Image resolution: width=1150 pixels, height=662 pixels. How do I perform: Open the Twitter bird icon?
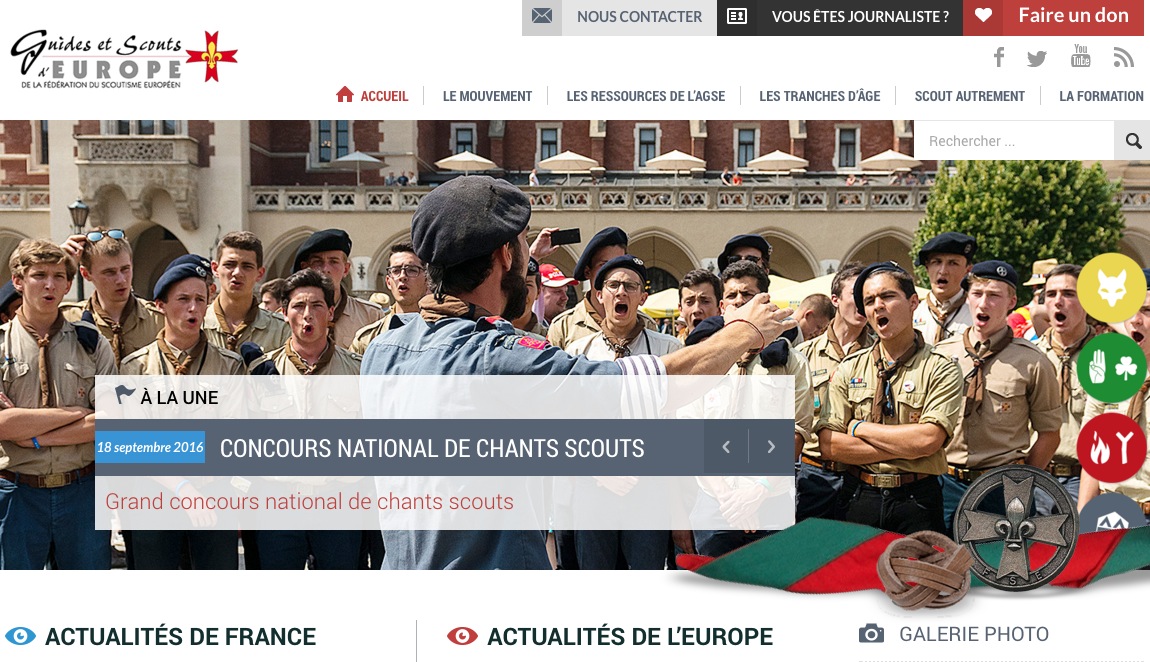(1037, 59)
